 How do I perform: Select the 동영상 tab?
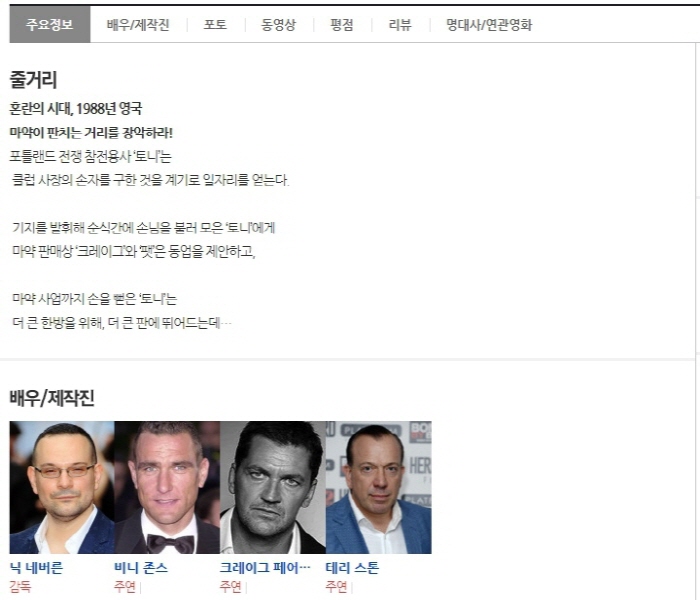(279, 25)
